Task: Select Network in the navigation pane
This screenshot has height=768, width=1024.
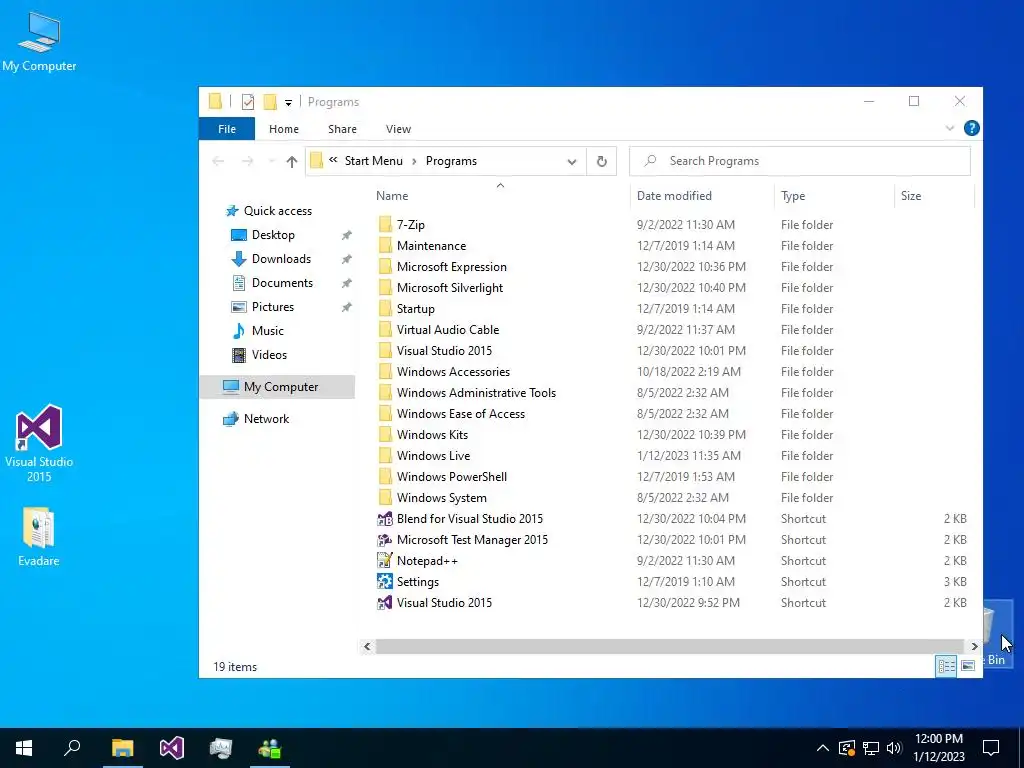Action: click(266, 419)
